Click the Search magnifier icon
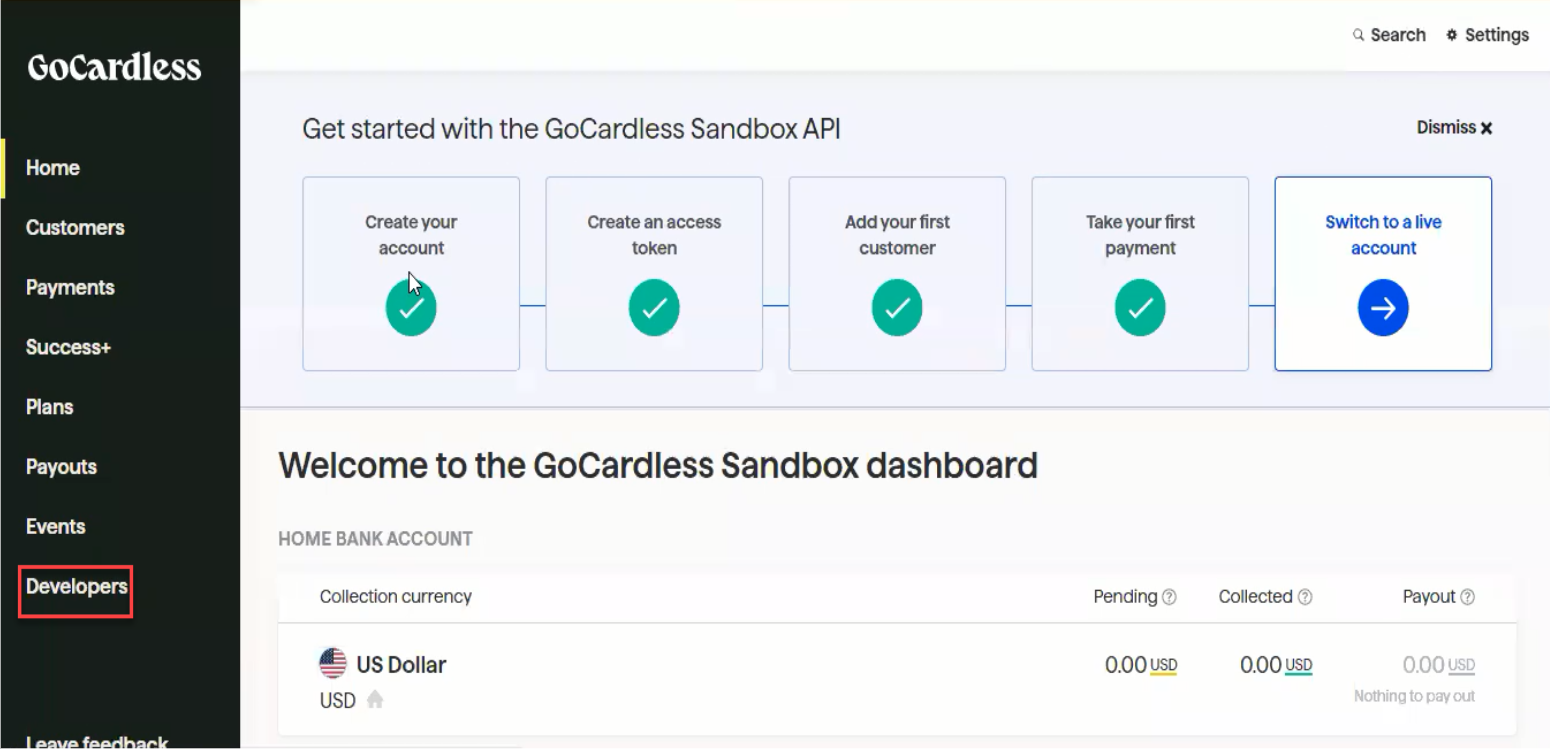1550x750 pixels. (x=1358, y=35)
